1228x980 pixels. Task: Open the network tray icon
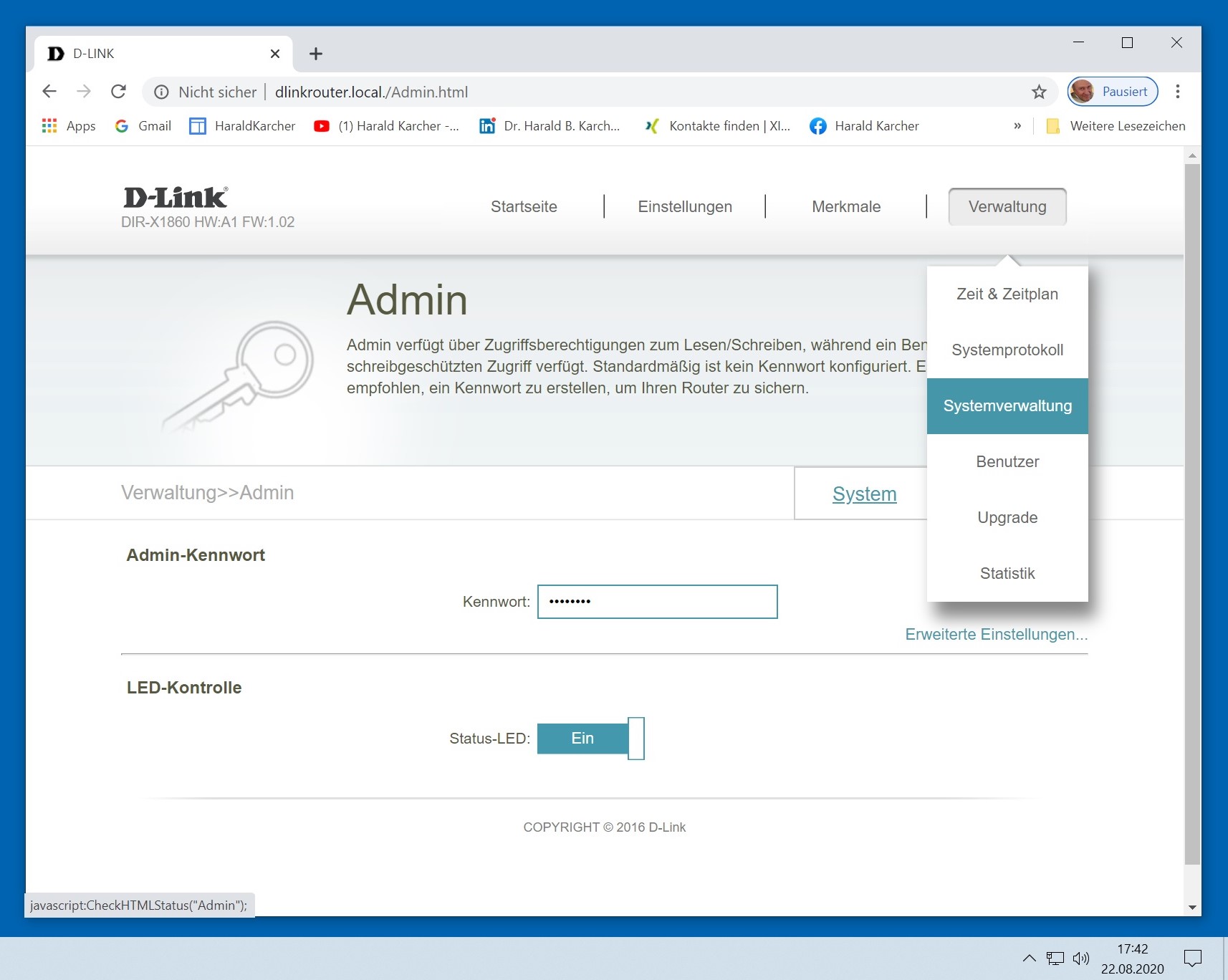(1055, 958)
